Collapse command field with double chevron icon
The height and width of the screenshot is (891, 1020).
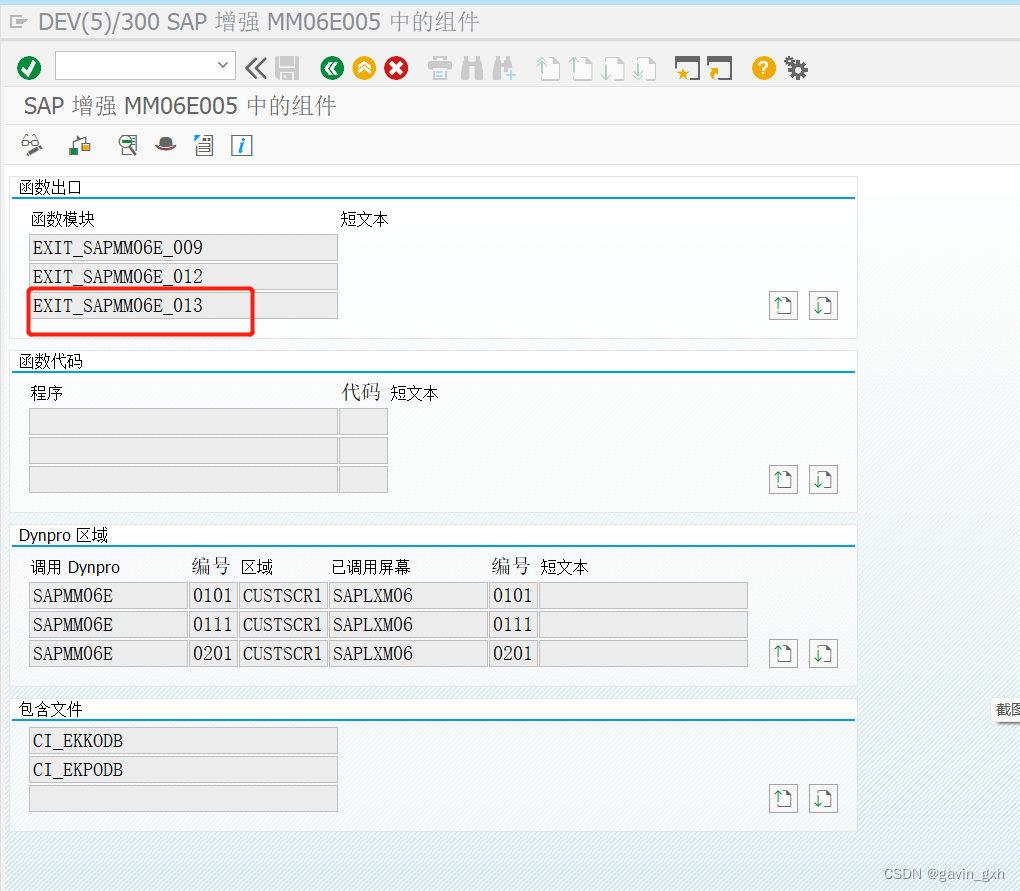[256, 68]
